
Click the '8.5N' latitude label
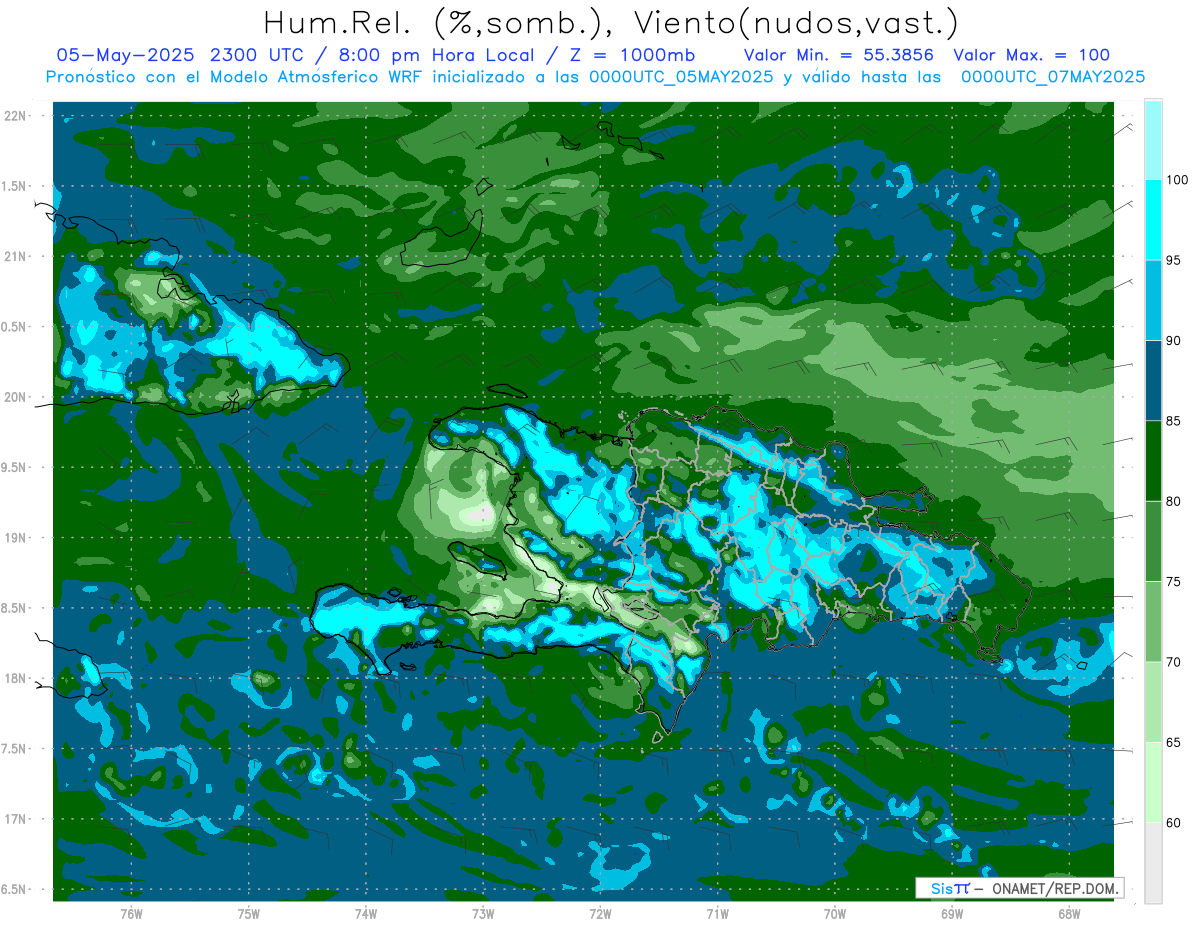(14, 608)
